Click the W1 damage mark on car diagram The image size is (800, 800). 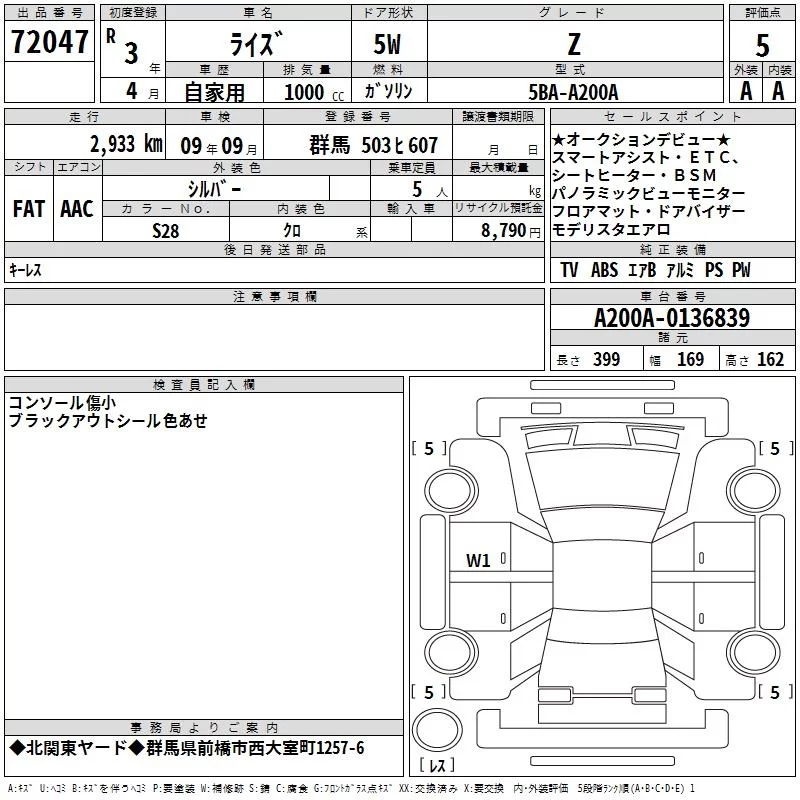(478, 561)
